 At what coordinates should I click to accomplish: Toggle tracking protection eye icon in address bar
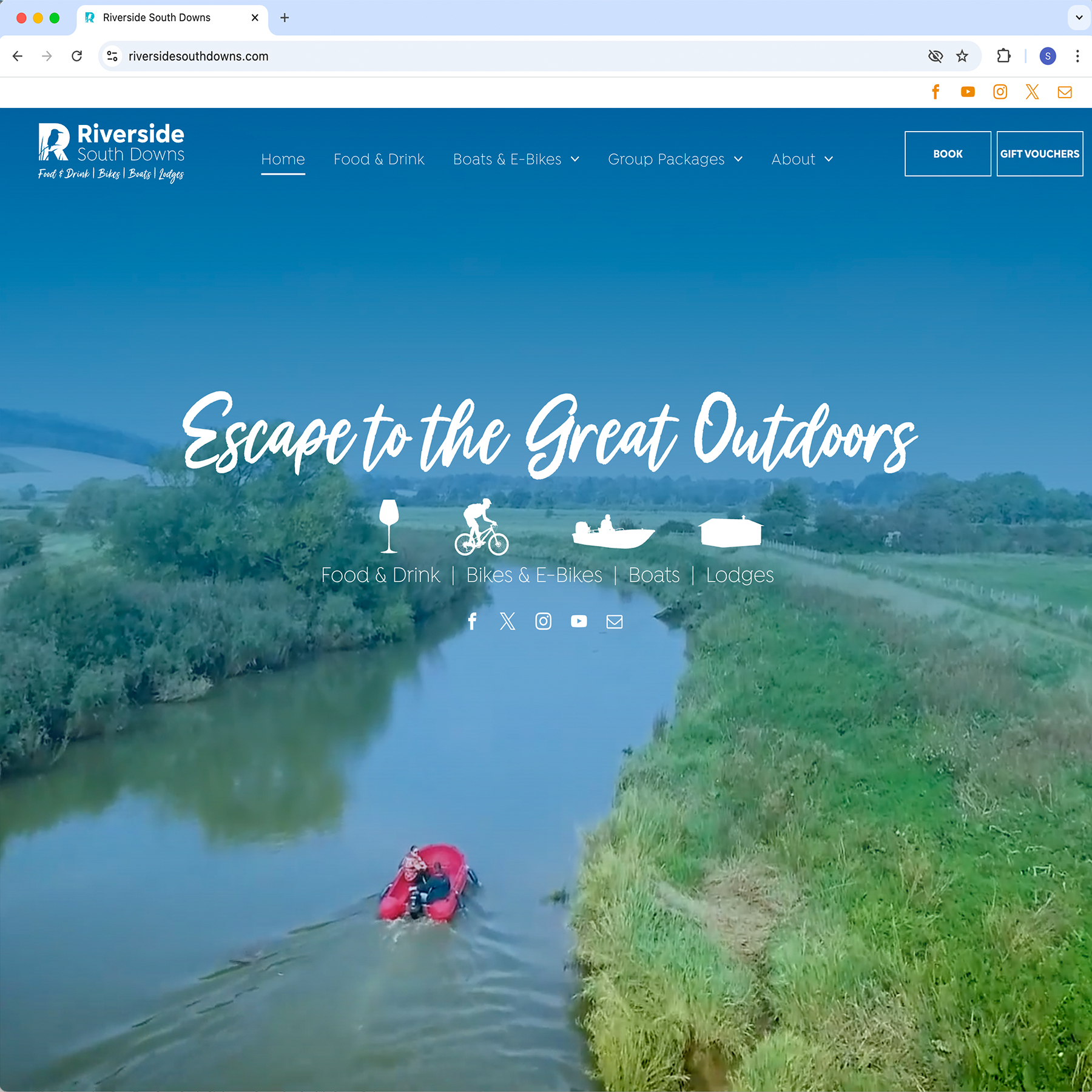point(935,56)
